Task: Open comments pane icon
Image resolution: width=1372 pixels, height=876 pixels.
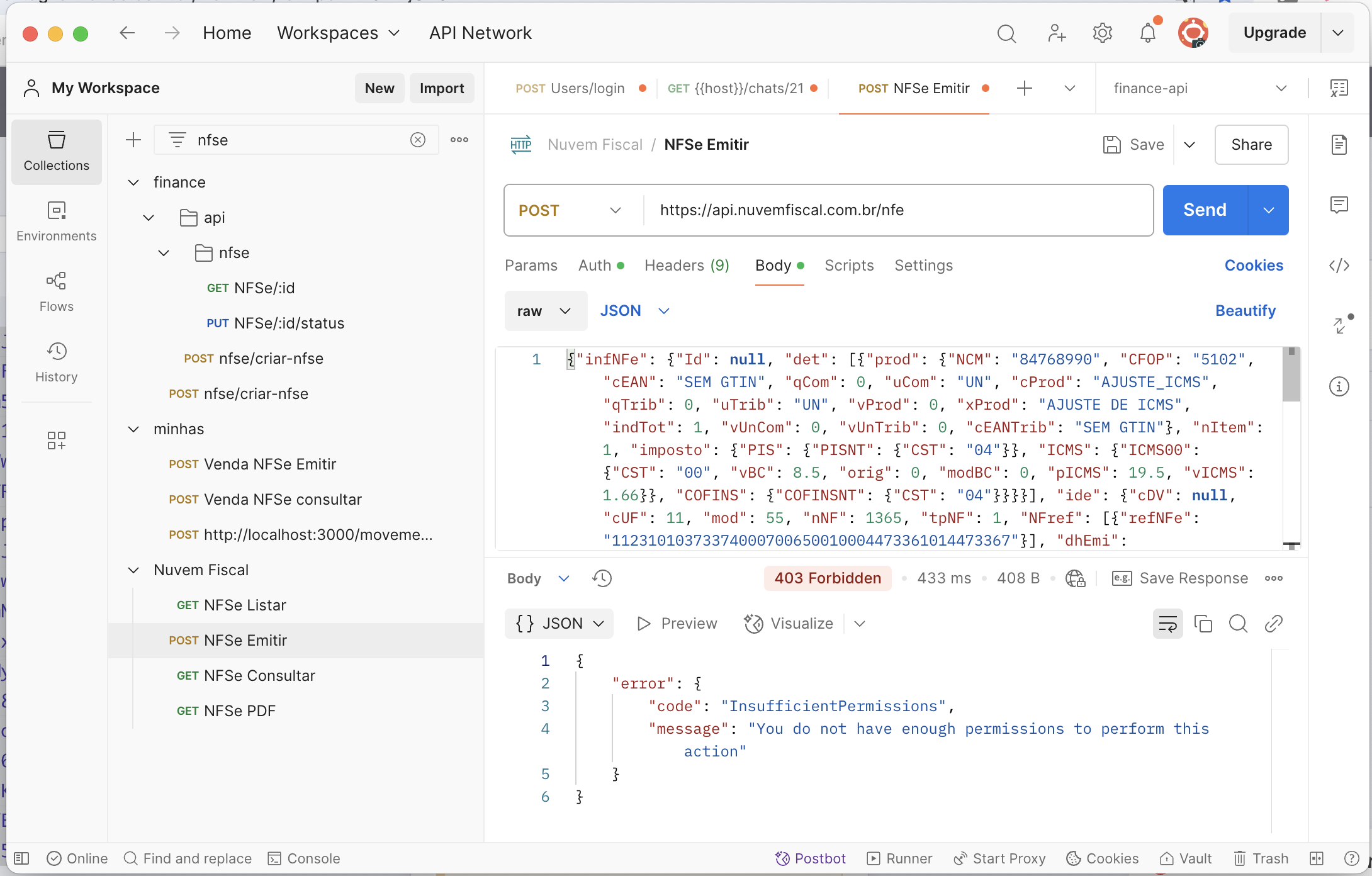Action: coord(1339,205)
